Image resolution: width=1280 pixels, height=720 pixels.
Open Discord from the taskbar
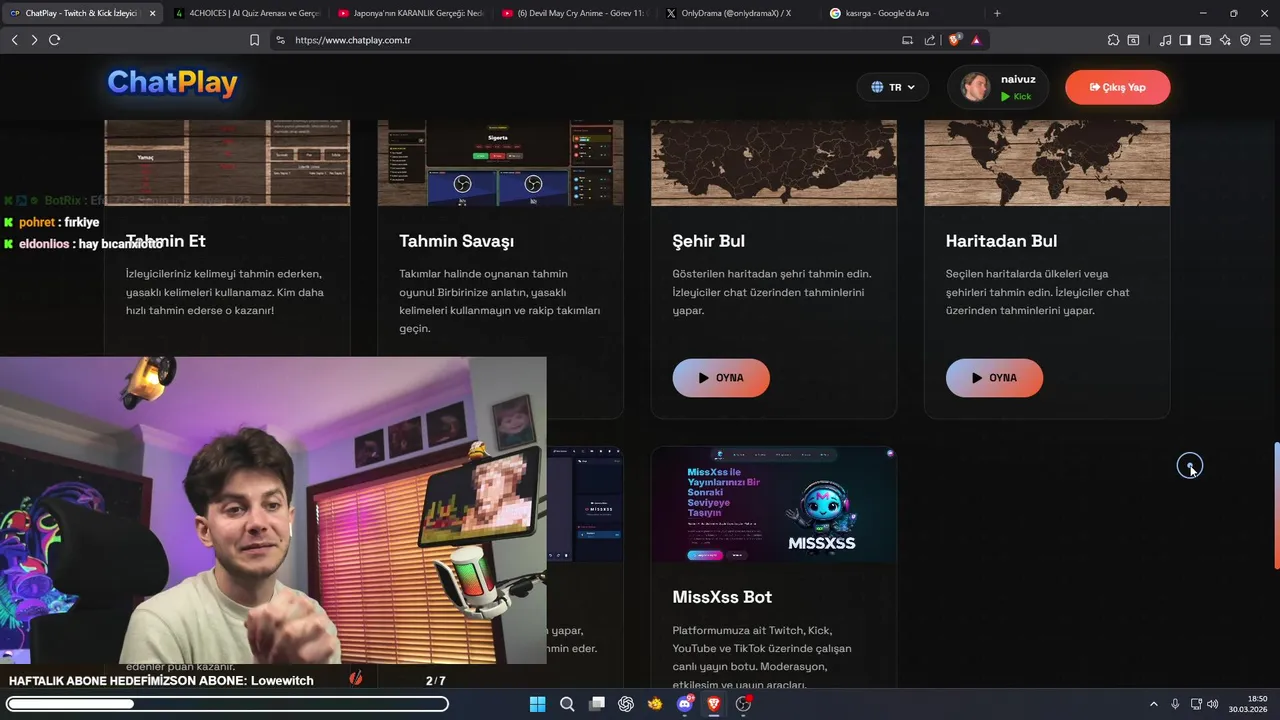(x=685, y=704)
